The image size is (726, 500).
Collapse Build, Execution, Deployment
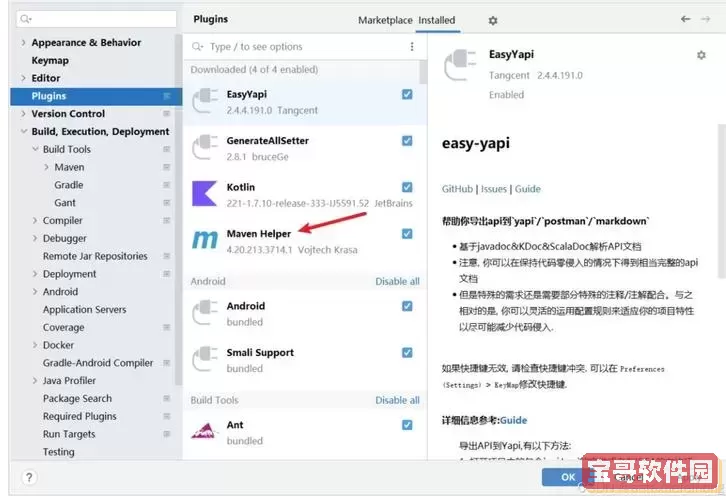24,131
